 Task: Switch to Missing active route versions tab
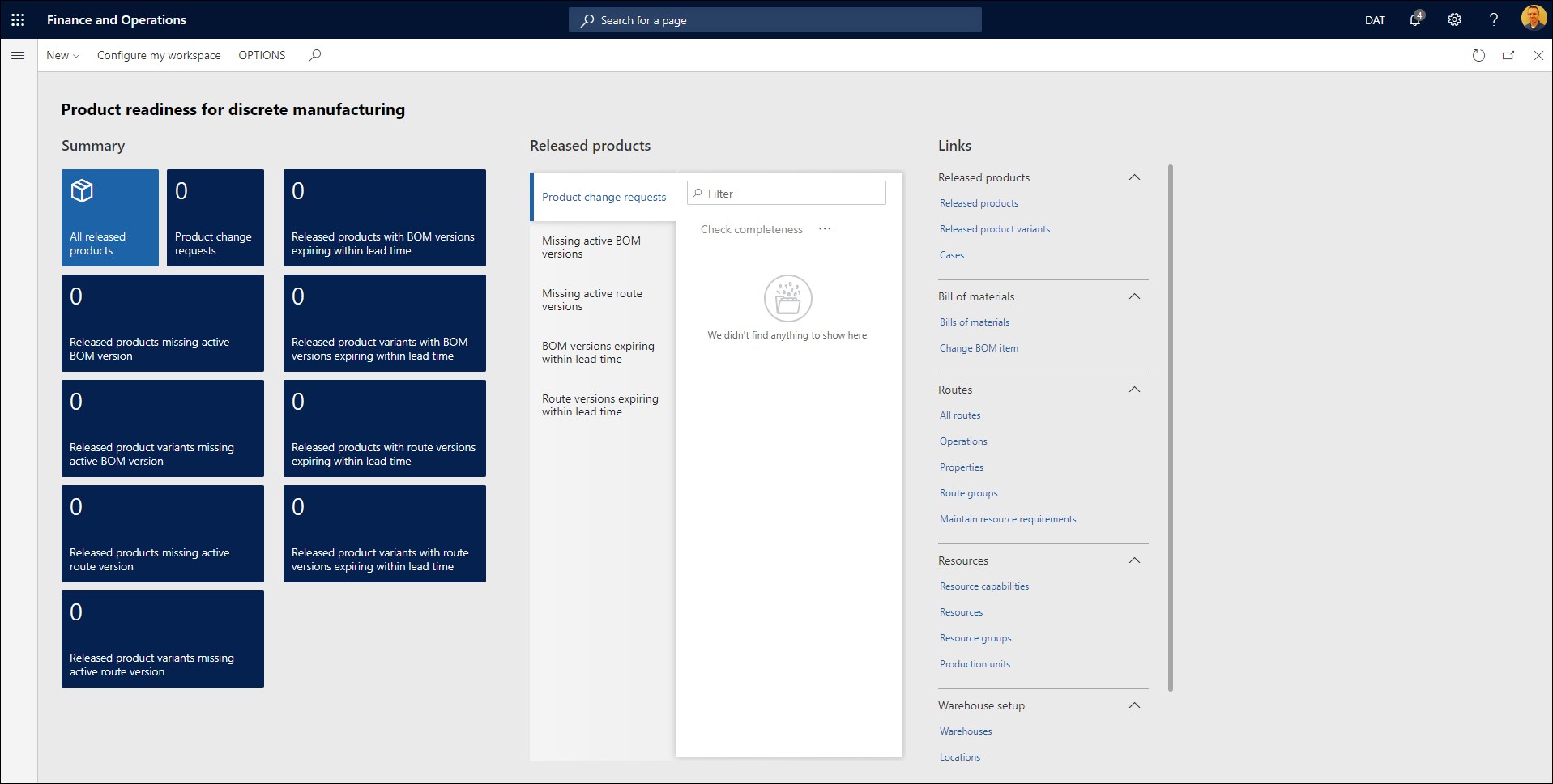[603, 300]
